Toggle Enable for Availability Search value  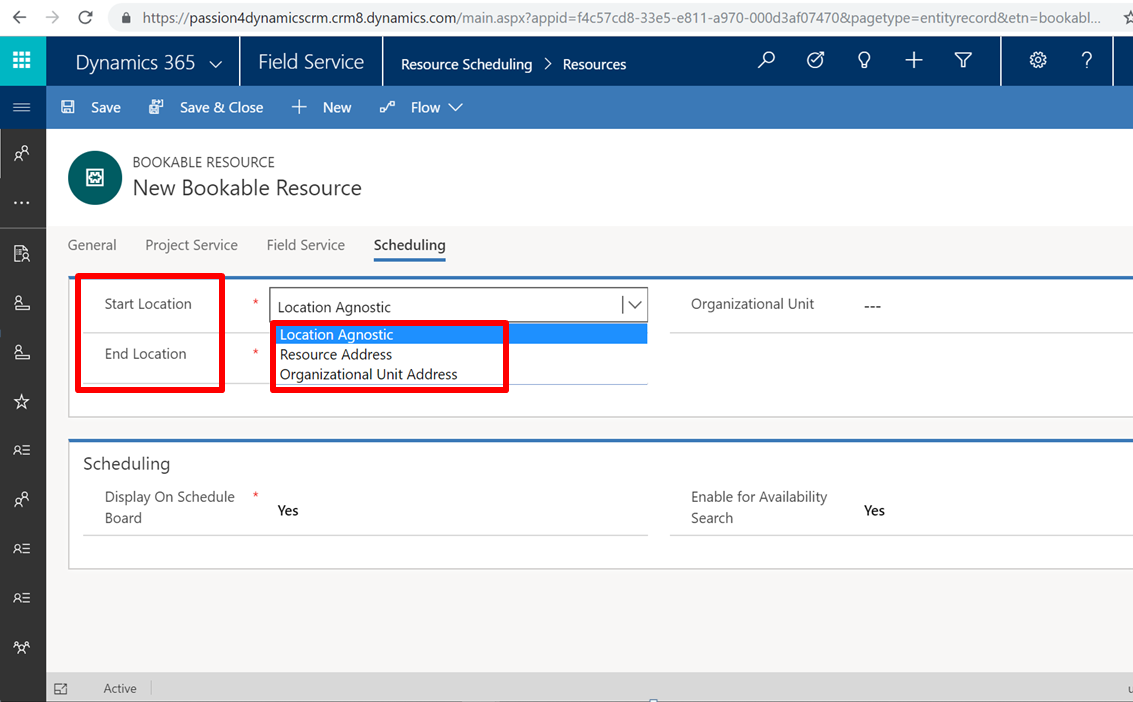point(874,510)
